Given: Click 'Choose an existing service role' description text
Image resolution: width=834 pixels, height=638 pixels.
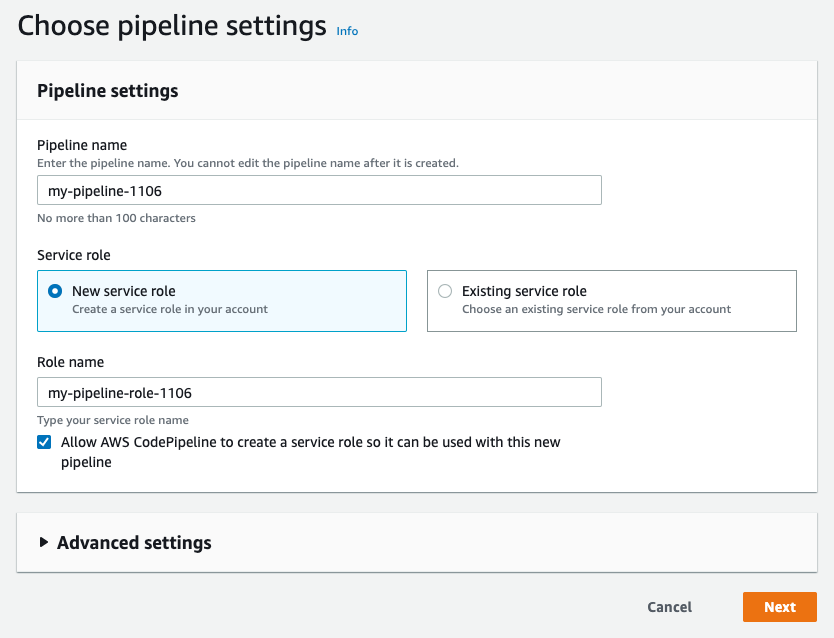Looking at the screenshot, I should 596,309.
